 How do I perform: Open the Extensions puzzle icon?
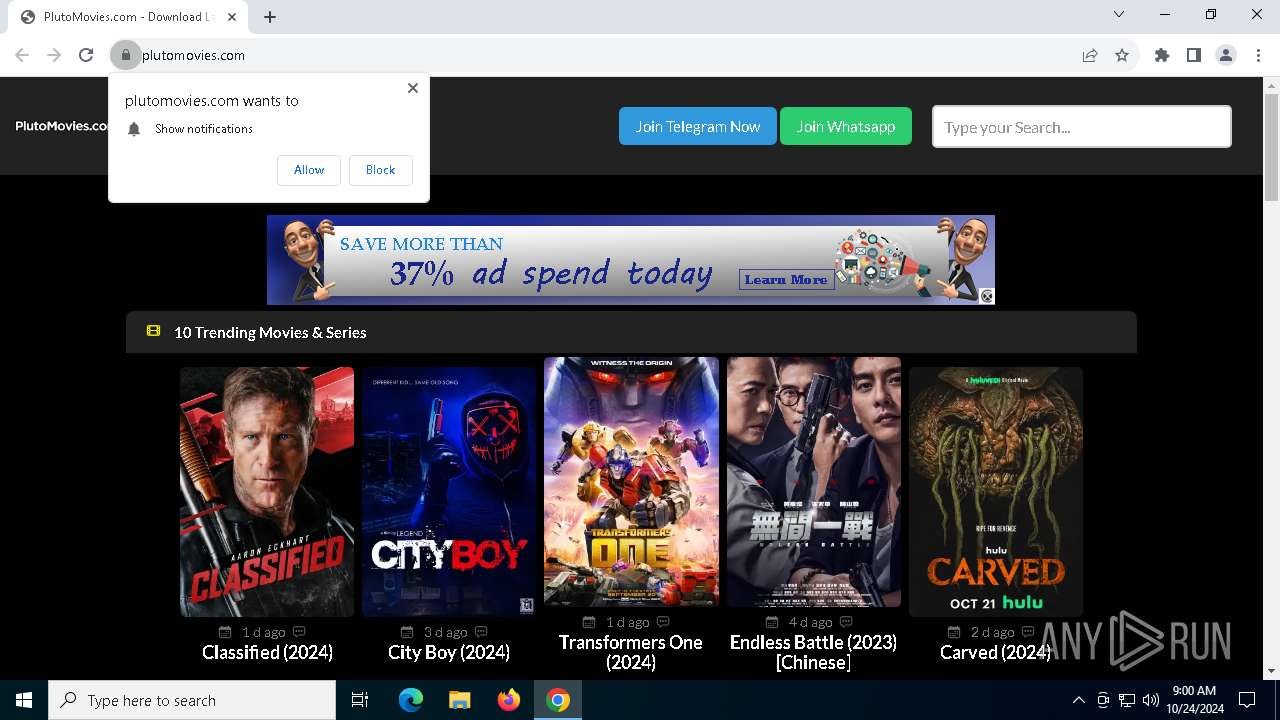[x=1162, y=55]
